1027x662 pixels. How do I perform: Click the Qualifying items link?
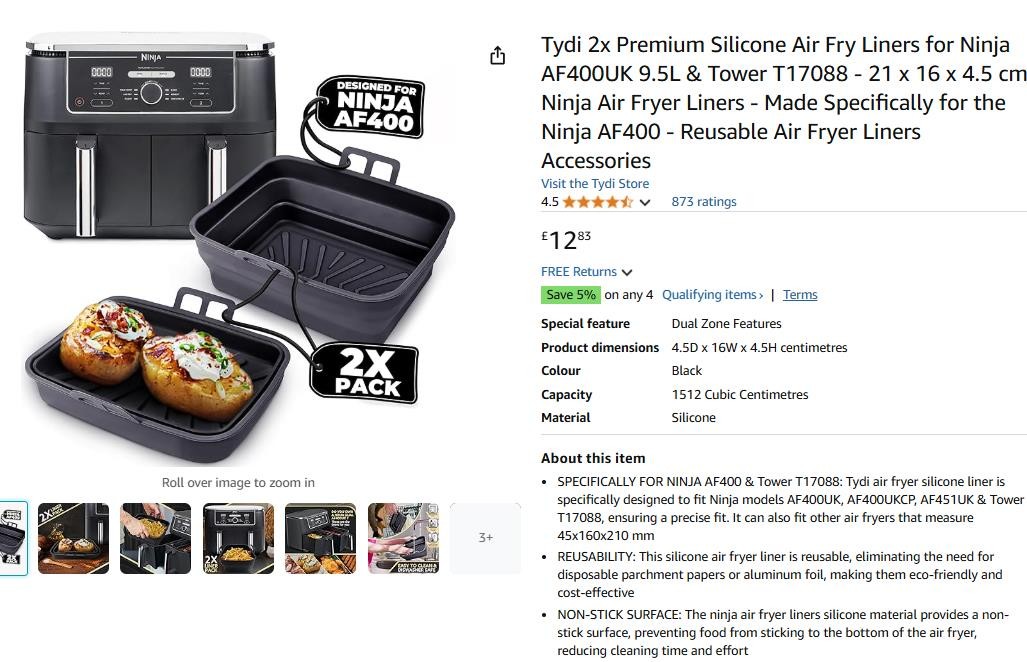click(712, 295)
